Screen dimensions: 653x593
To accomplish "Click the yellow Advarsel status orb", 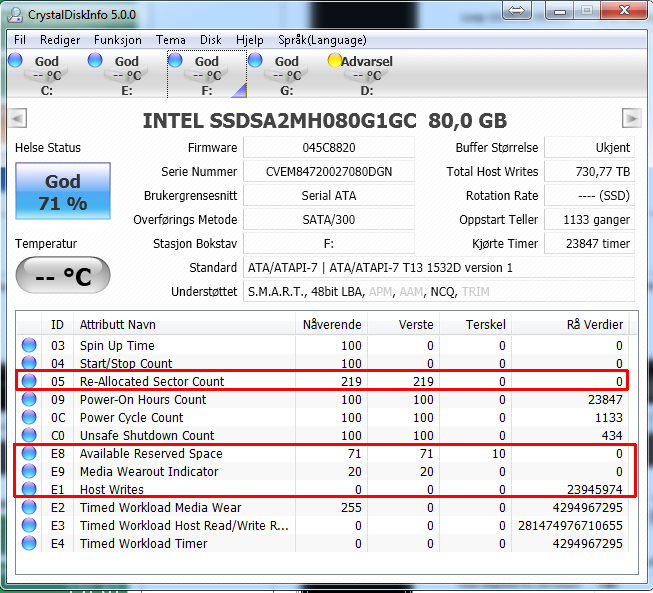I will [334, 60].
